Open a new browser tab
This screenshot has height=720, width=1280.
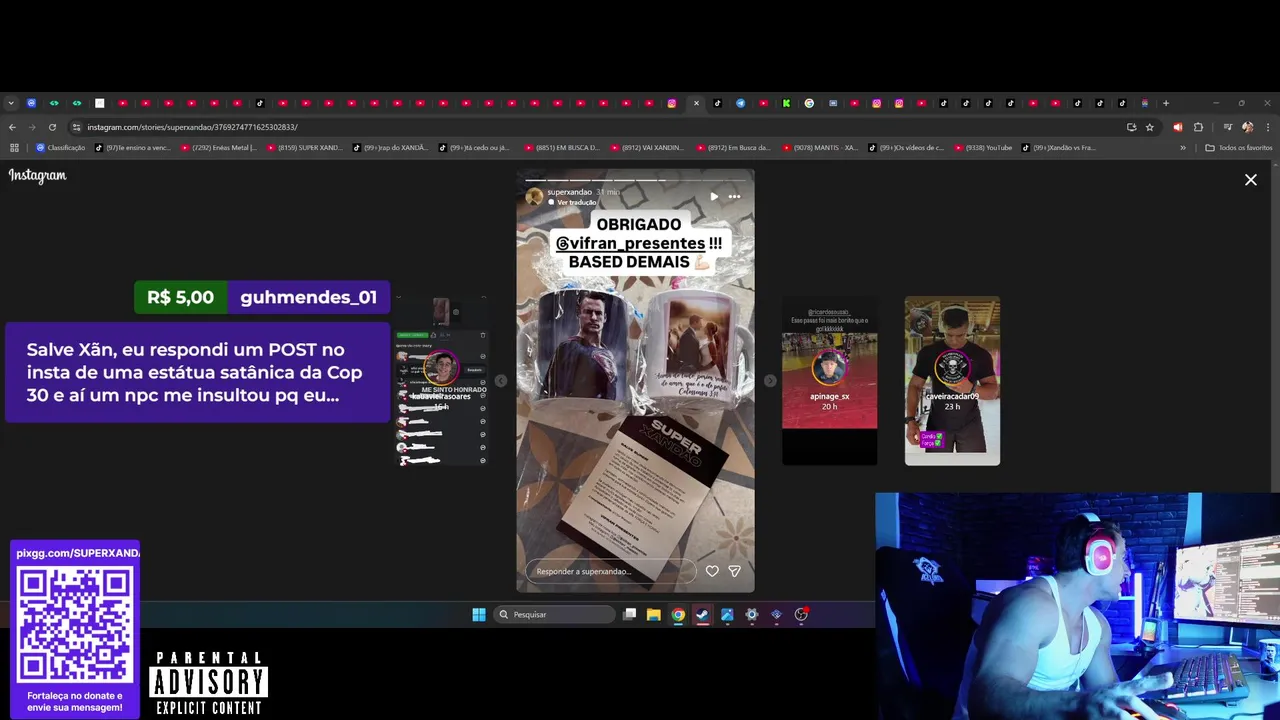point(1166,103)
